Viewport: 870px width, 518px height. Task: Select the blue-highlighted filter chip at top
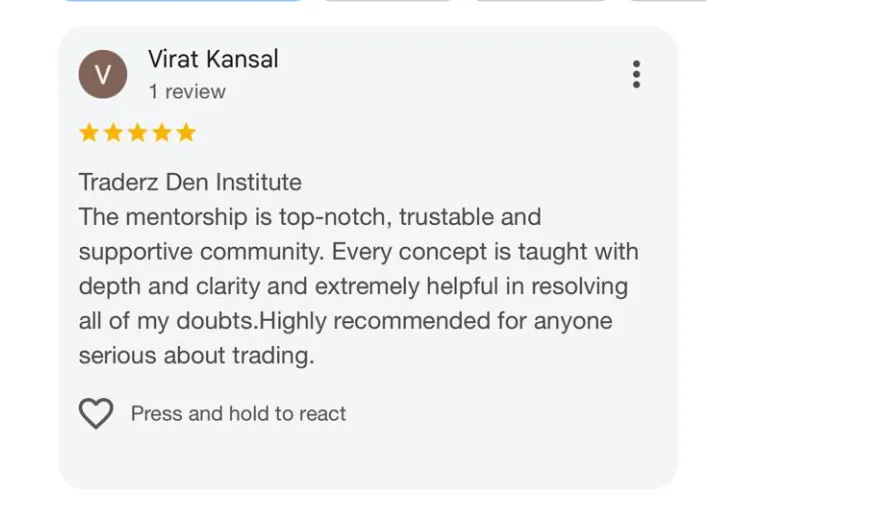(183, 1)
